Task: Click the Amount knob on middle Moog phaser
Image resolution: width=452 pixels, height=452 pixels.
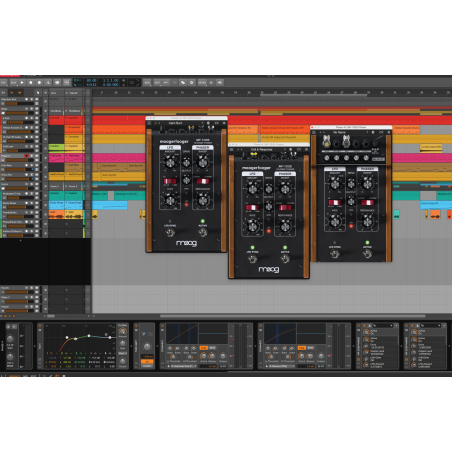Action: (x=253, y=189)
